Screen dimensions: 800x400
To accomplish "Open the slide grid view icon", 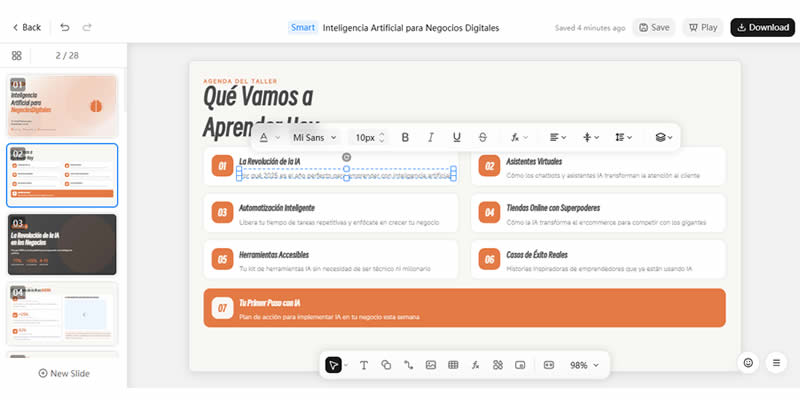I will click(x=17, y=57).
